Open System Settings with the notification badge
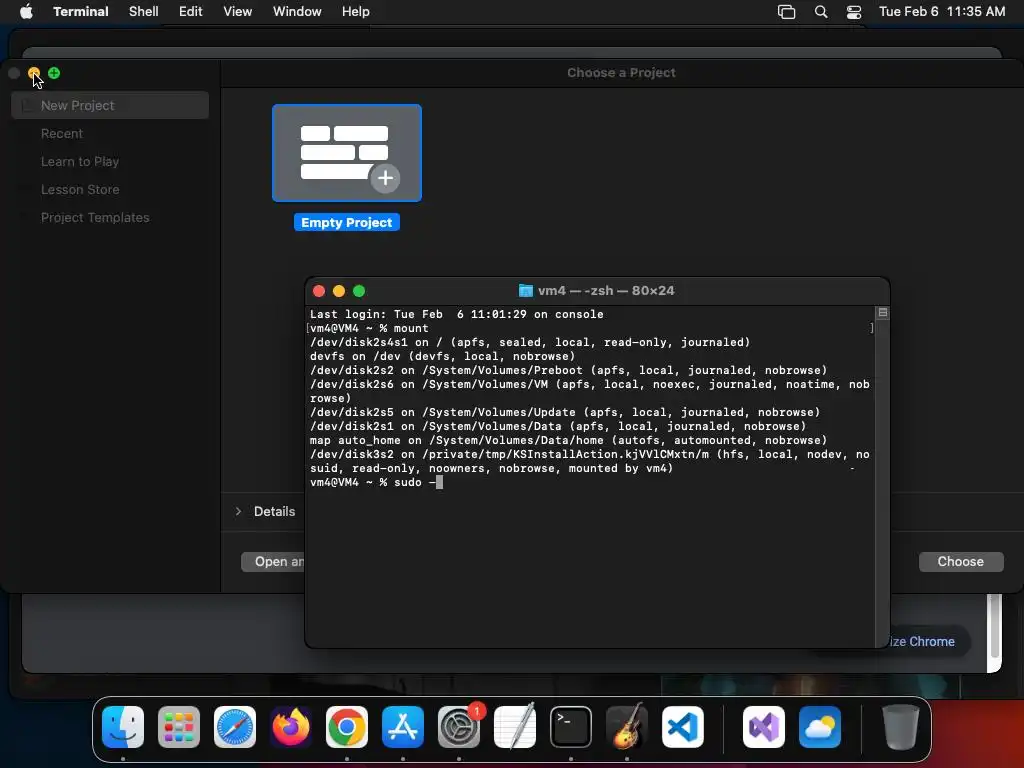 (x=459, y=727)
